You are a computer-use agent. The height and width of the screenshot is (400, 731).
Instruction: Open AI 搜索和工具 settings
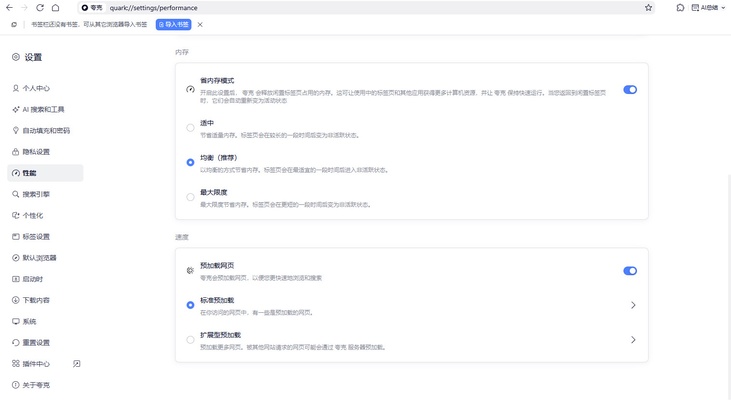[42, 109]
